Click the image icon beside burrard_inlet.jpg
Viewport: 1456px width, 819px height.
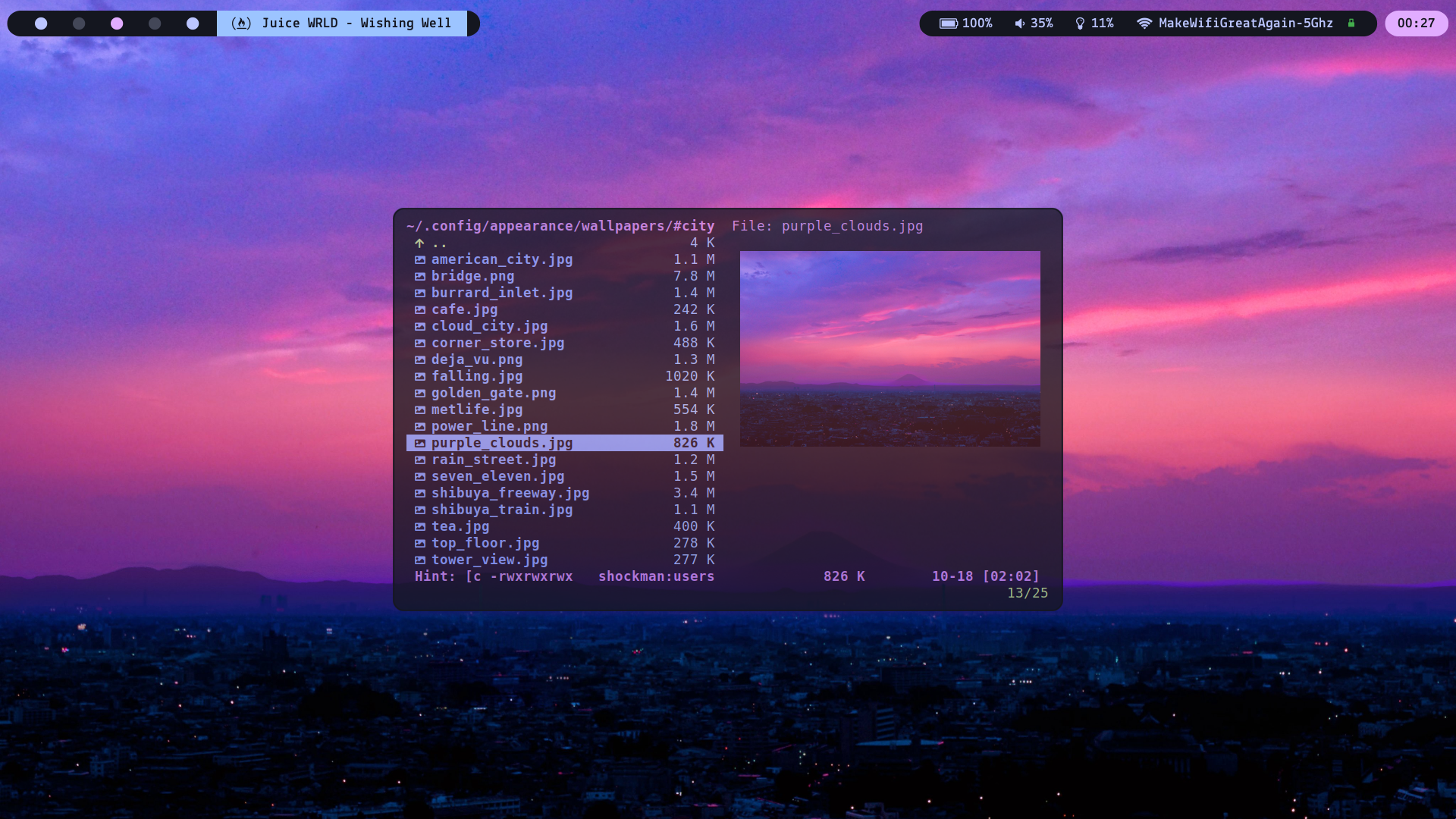point(420,293)
